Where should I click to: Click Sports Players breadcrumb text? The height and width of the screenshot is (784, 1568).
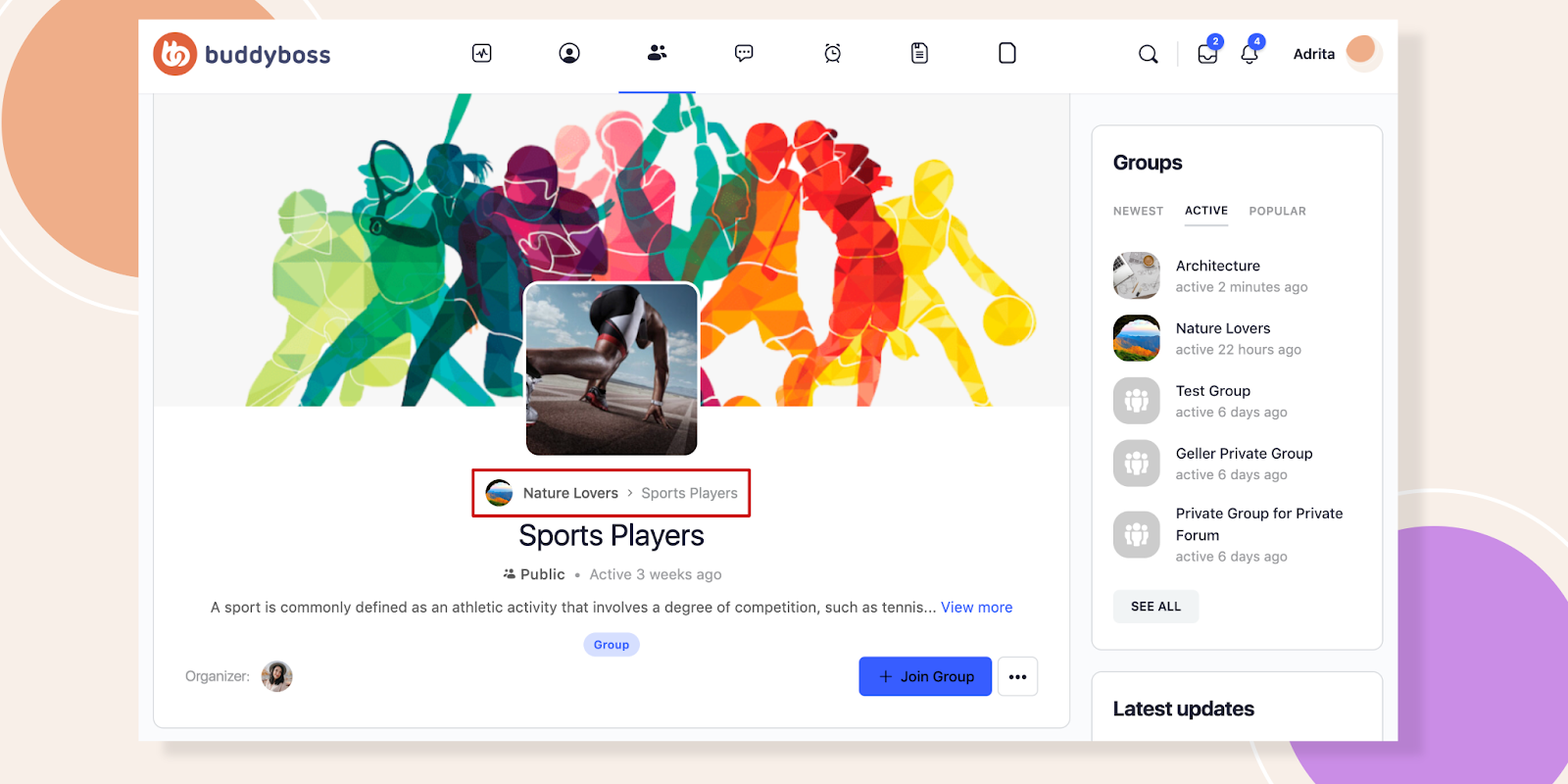coord(689,493)
